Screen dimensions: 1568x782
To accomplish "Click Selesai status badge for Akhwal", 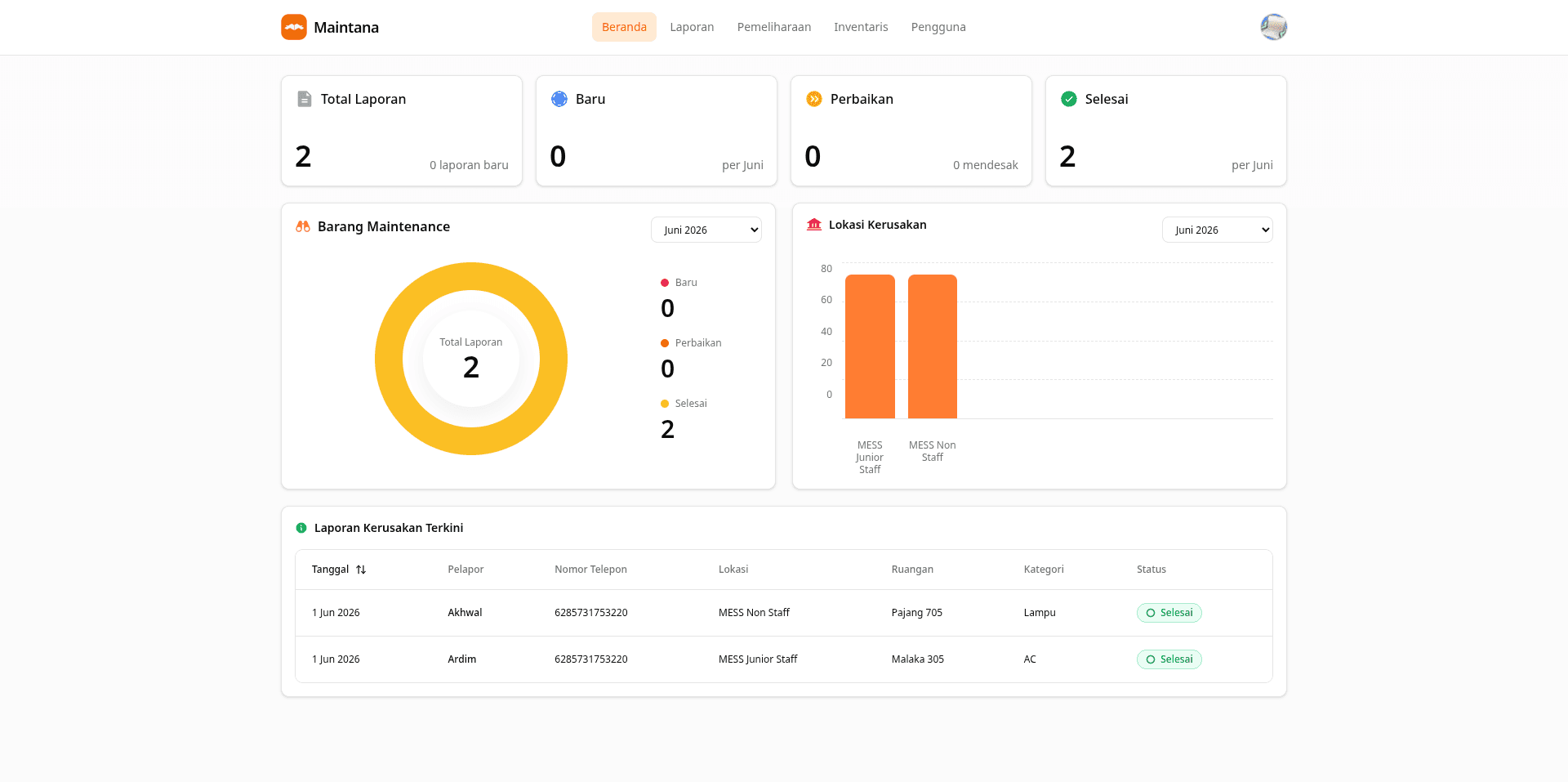I will coord(1169,613).
